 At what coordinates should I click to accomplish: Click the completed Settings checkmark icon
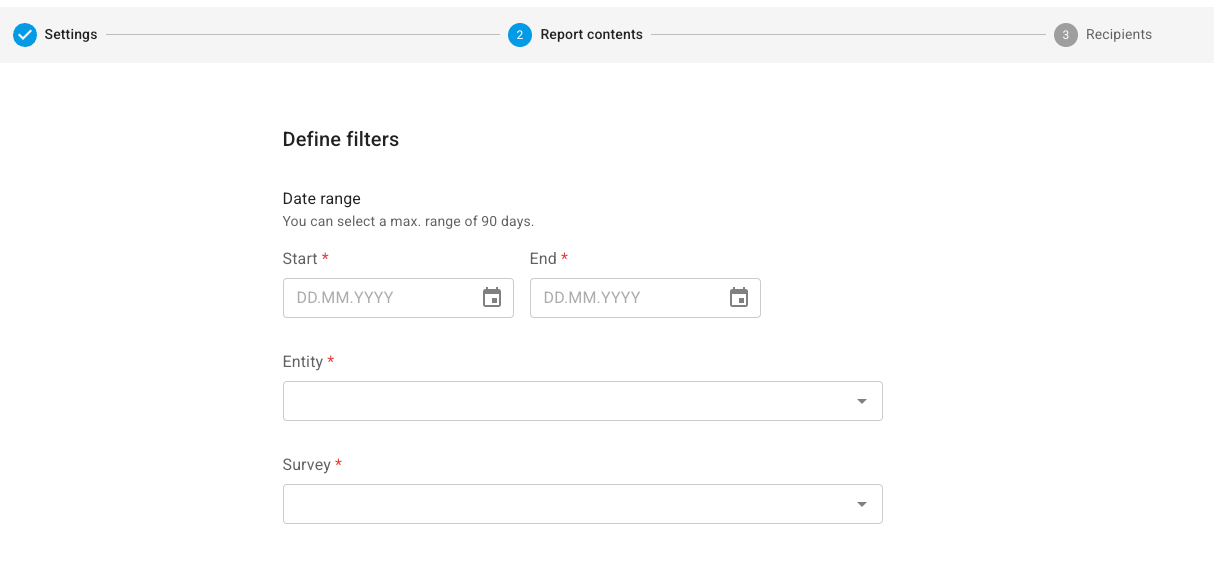point(25,35)
